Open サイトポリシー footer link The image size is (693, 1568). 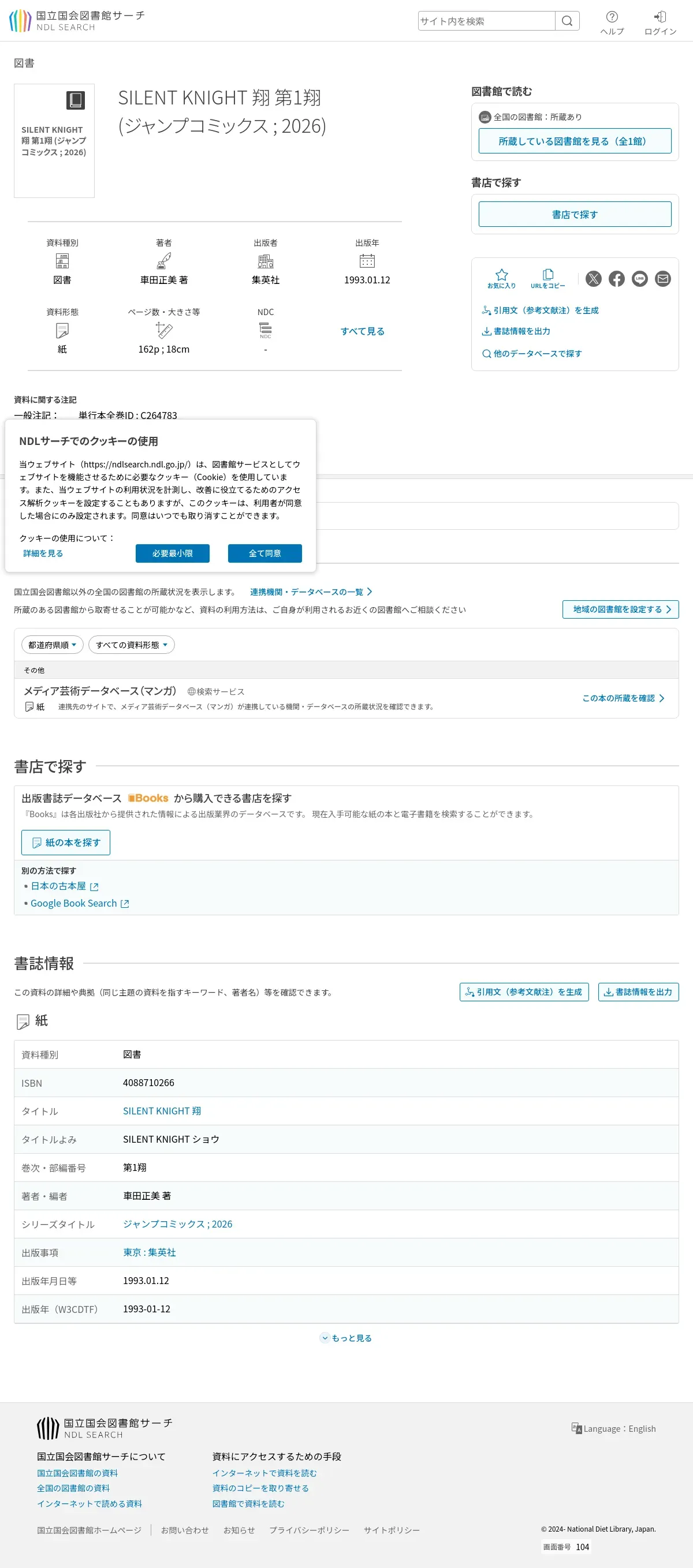[x=392, y=1530]
